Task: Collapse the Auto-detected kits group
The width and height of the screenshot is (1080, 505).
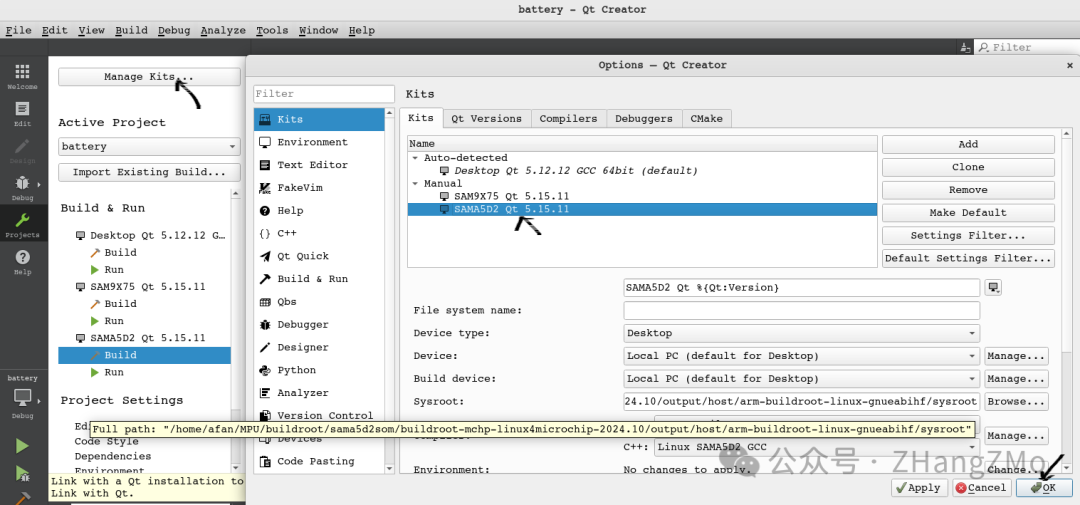Action: tap(415, 158)
